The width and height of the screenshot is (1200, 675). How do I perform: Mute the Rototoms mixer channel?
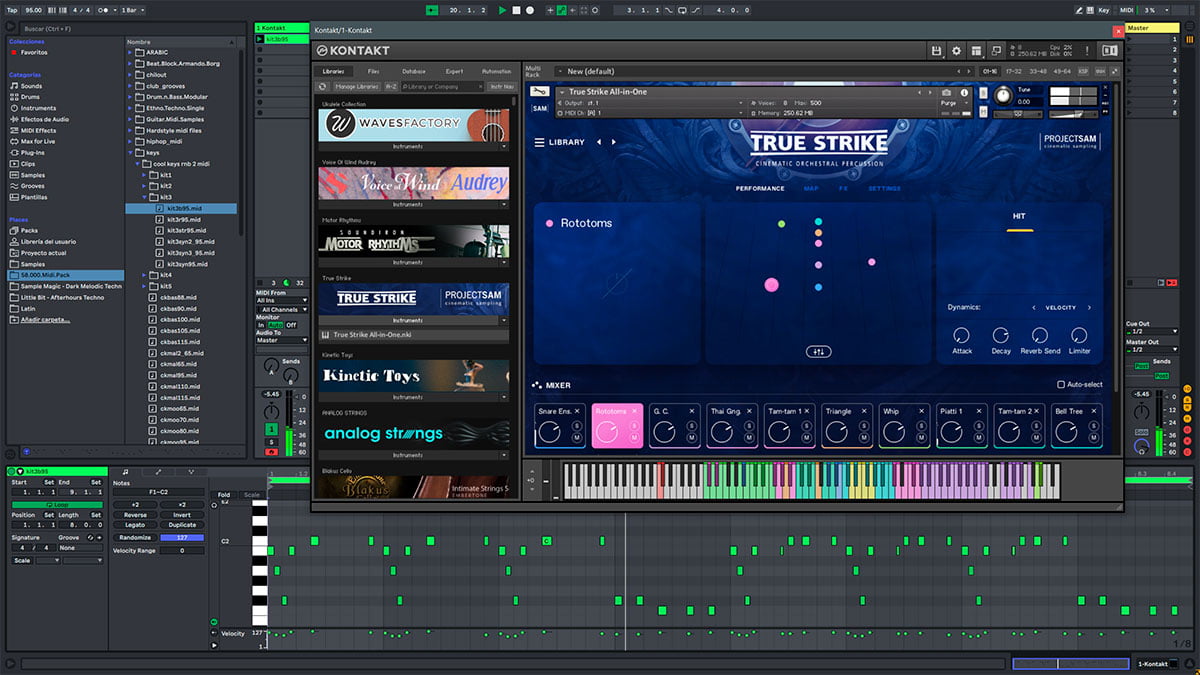[635, 438]
